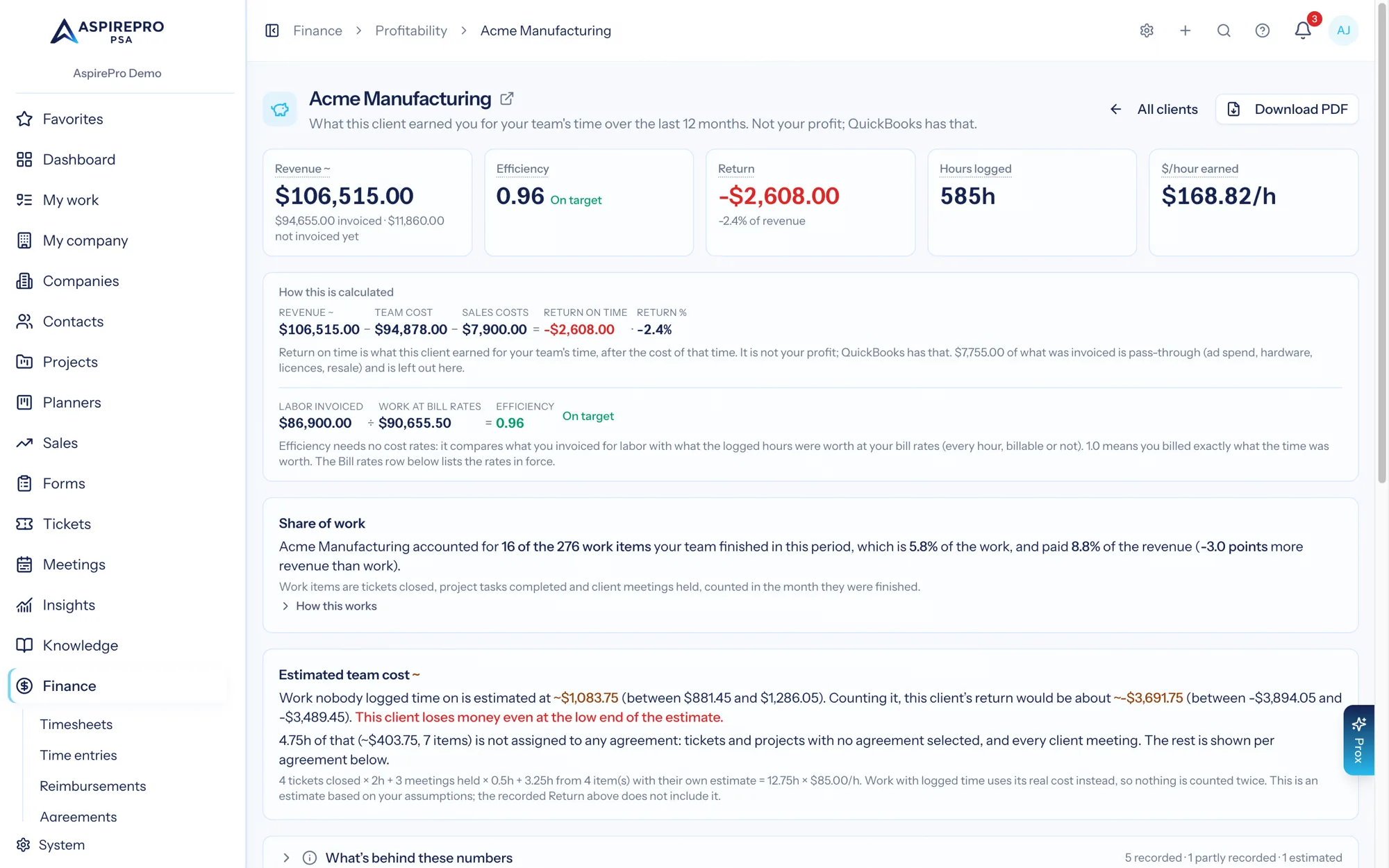This screenshot has height=868, width=1389.
Task: Open the AJ user avatar menu
Action: pyautogui.click(x=1343, y=31)
